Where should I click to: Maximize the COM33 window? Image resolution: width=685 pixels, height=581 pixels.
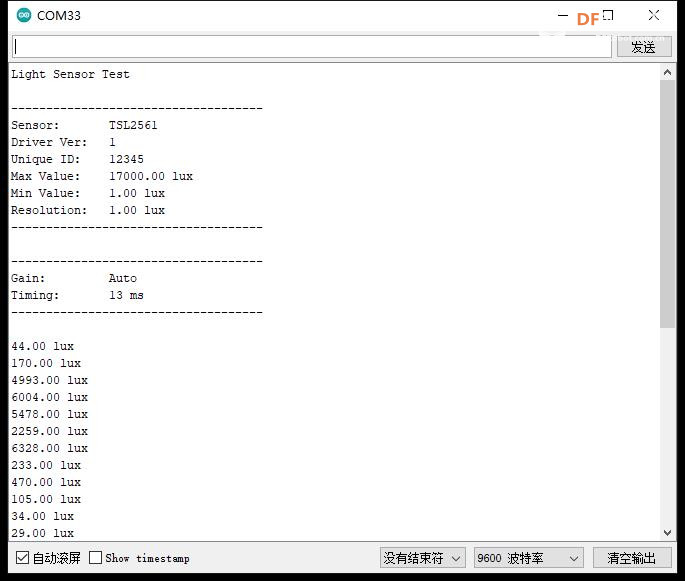click(x=608, y=16)
